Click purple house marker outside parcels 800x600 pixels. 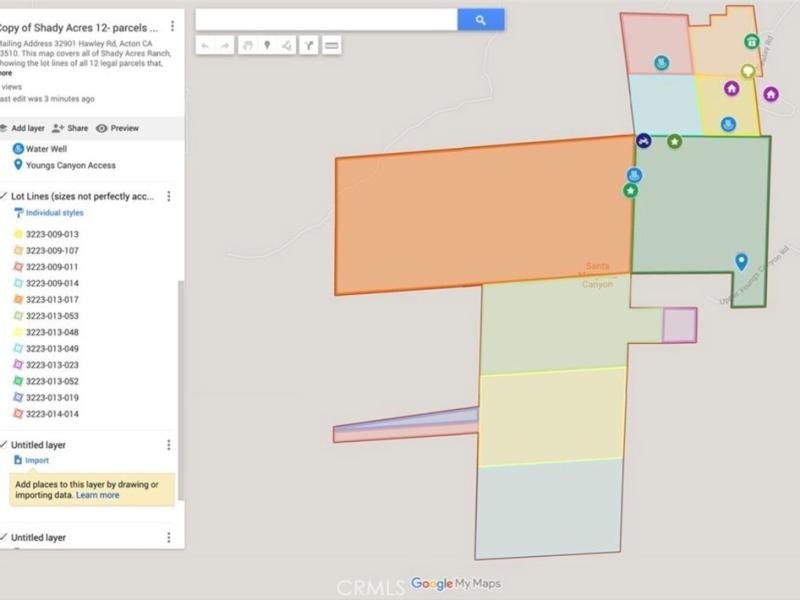point(771,94)
